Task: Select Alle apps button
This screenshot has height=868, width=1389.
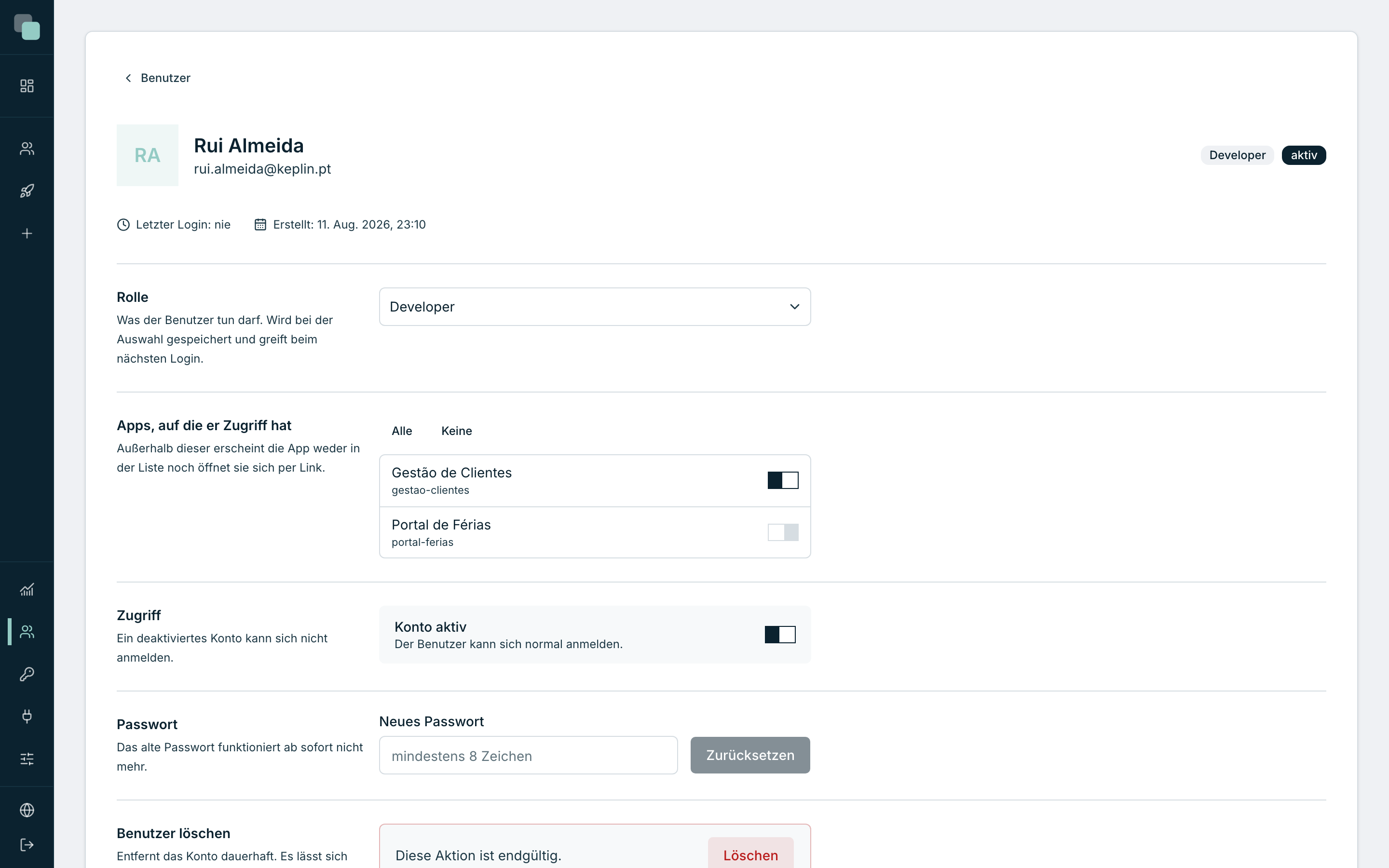Action: 402,431
